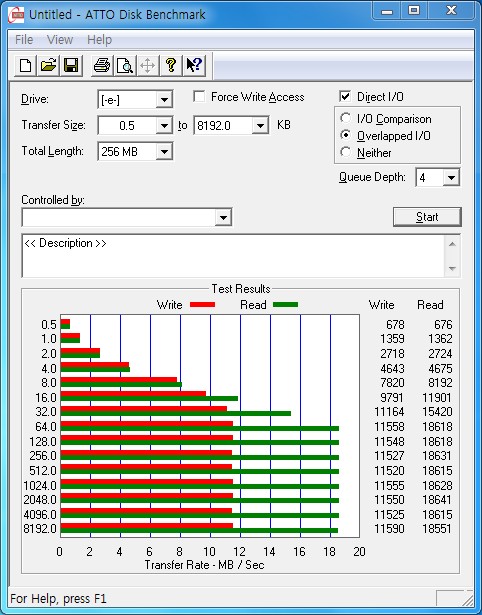
Task: Open the File menu
Action: pos(24,40)
